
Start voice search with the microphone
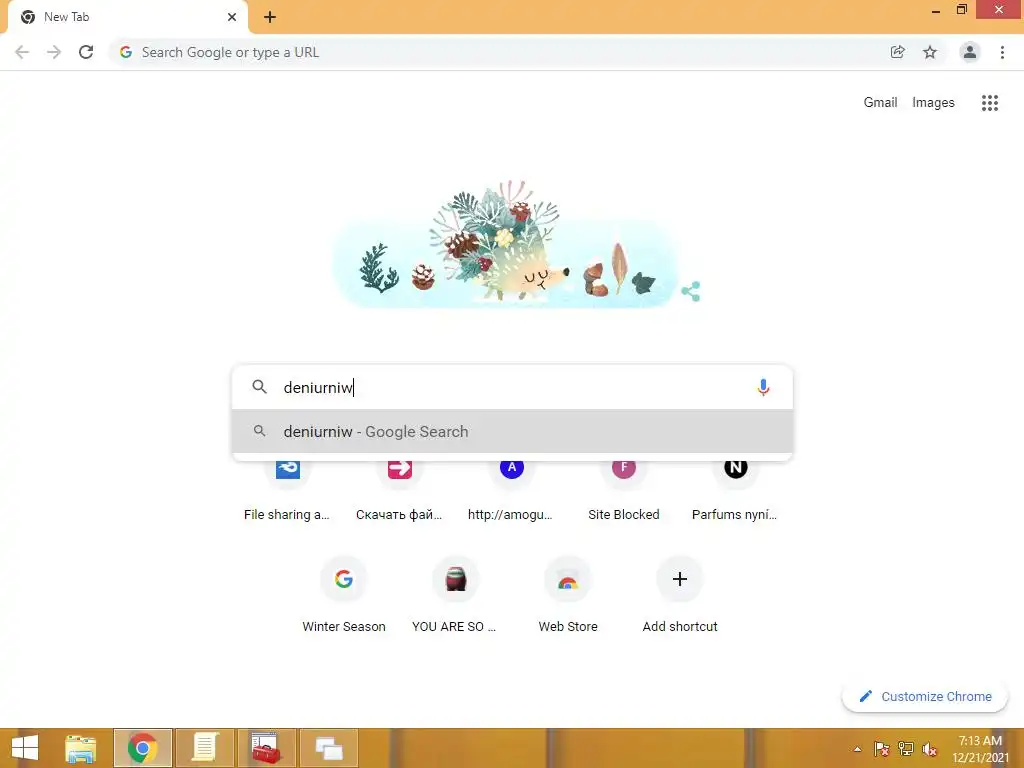pos(763,387)
